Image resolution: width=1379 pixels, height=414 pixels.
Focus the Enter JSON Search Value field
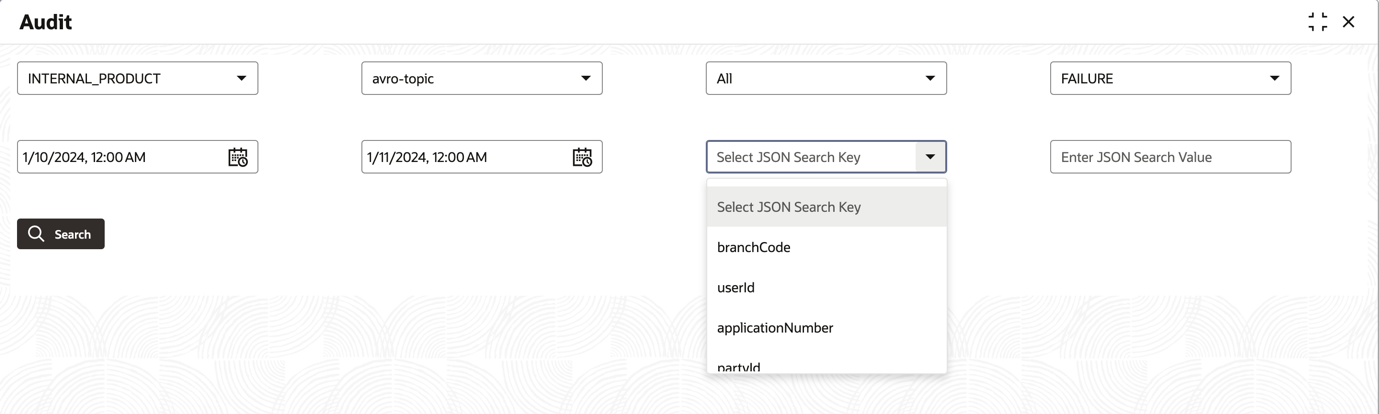tap(1170, 157)
